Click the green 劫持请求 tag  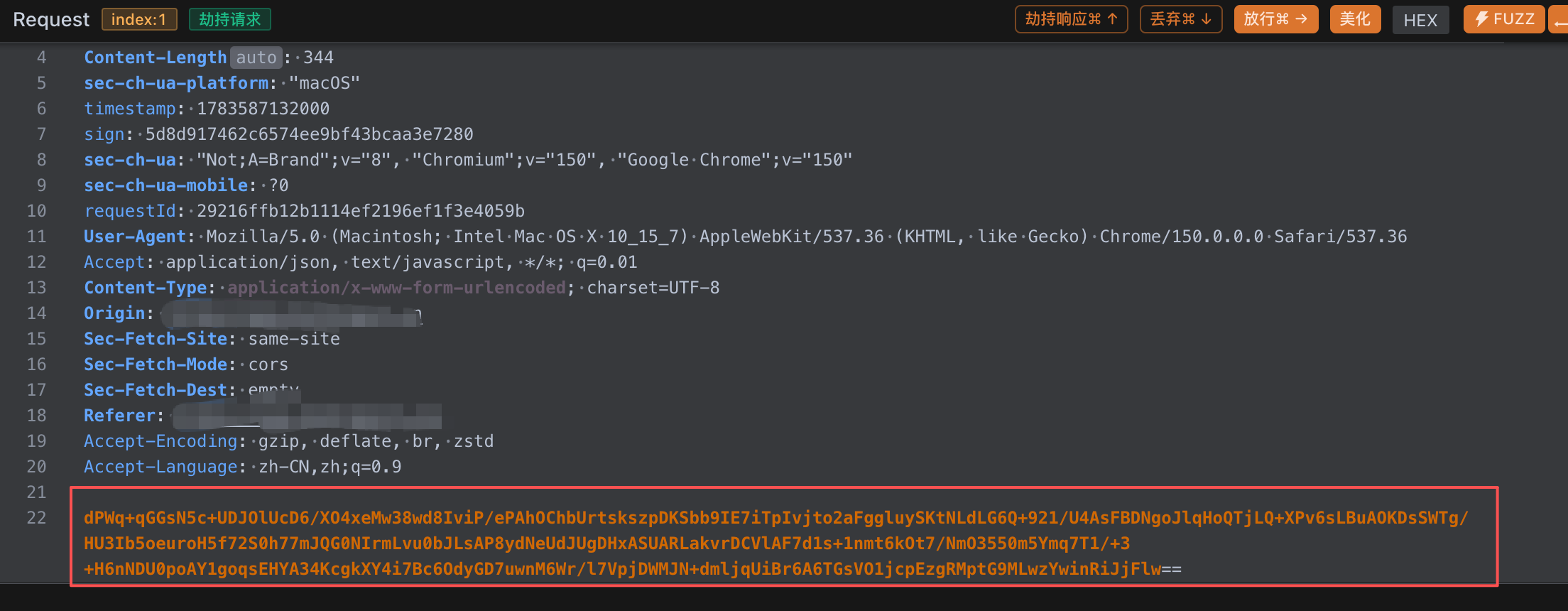tap(230, 19)
